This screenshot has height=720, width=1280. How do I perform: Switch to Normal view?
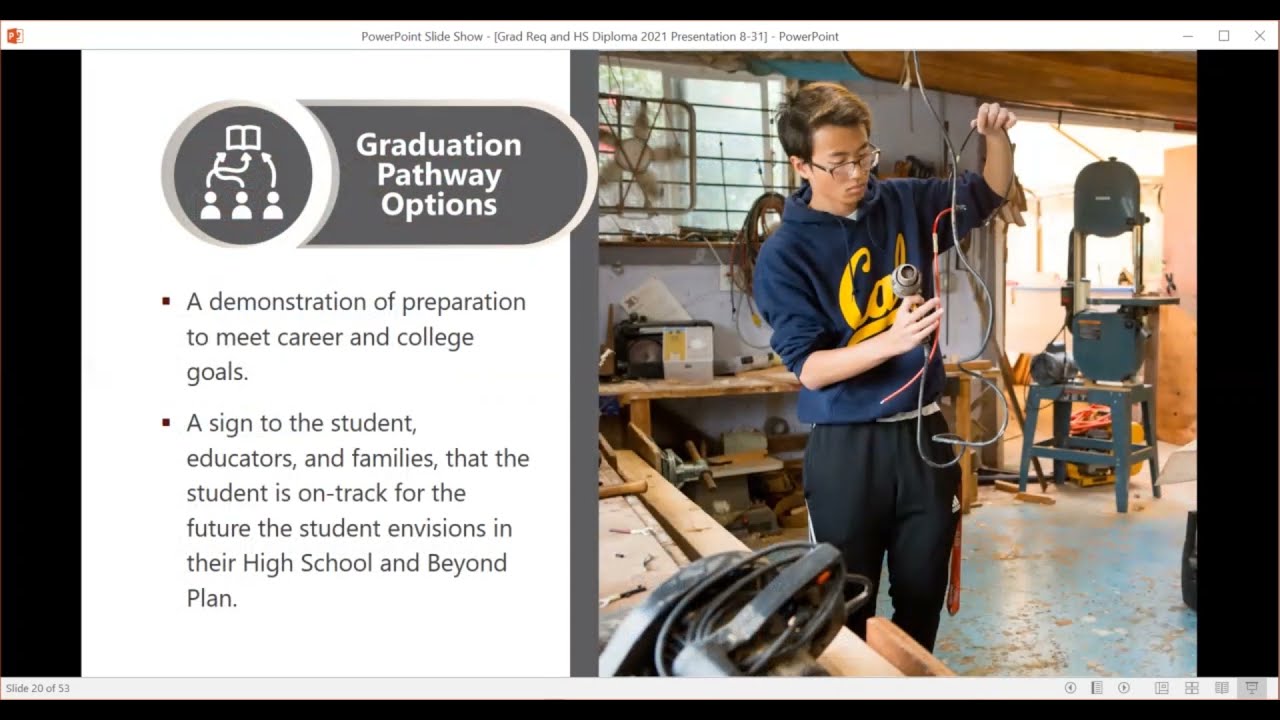coord(1162,688)
